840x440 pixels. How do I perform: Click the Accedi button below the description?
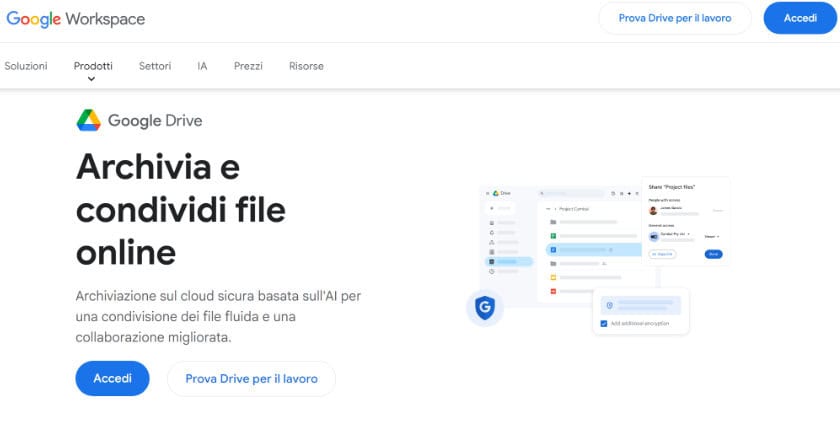pos(112,378)
